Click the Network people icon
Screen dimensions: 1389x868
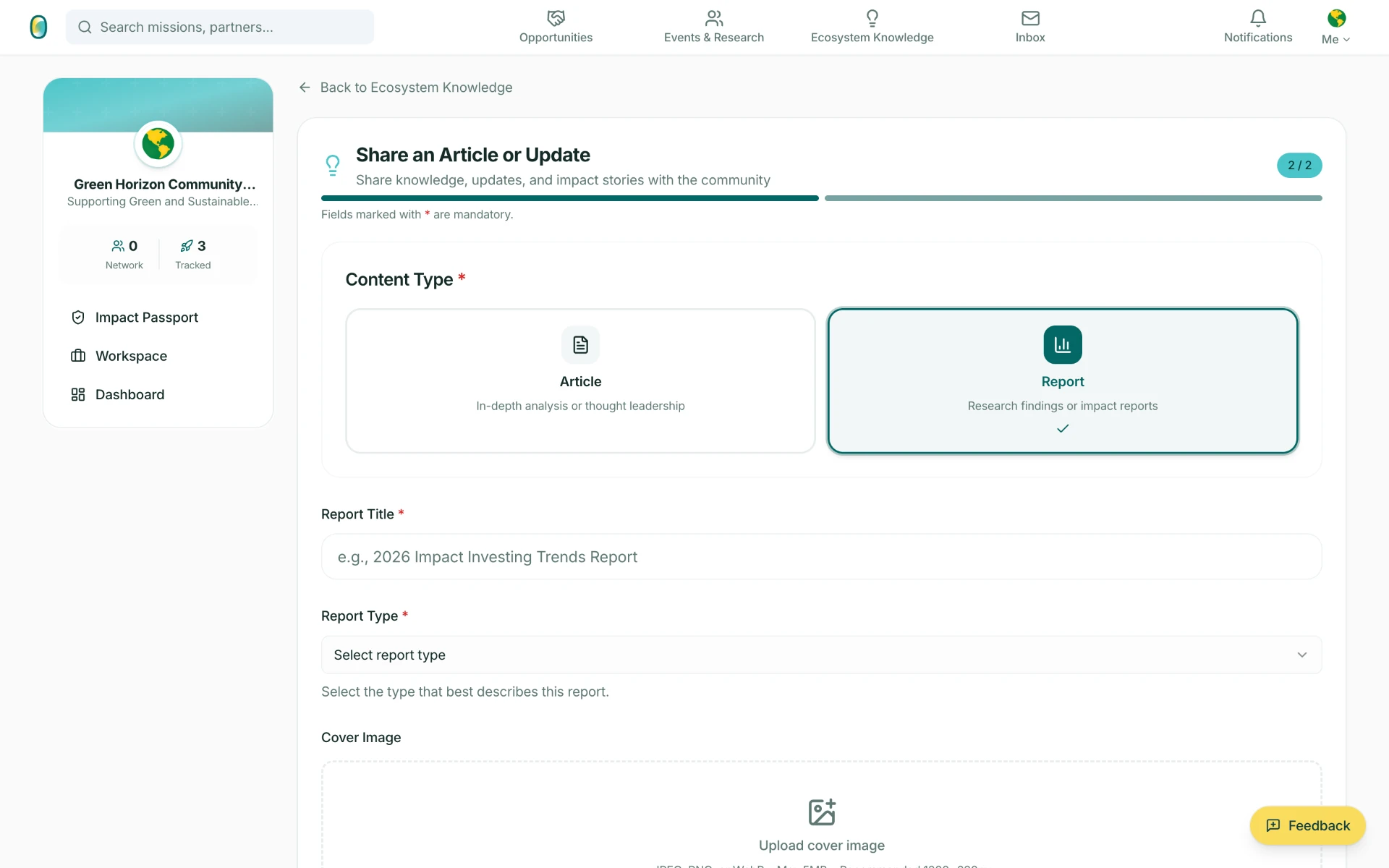[x=118, y=246]
